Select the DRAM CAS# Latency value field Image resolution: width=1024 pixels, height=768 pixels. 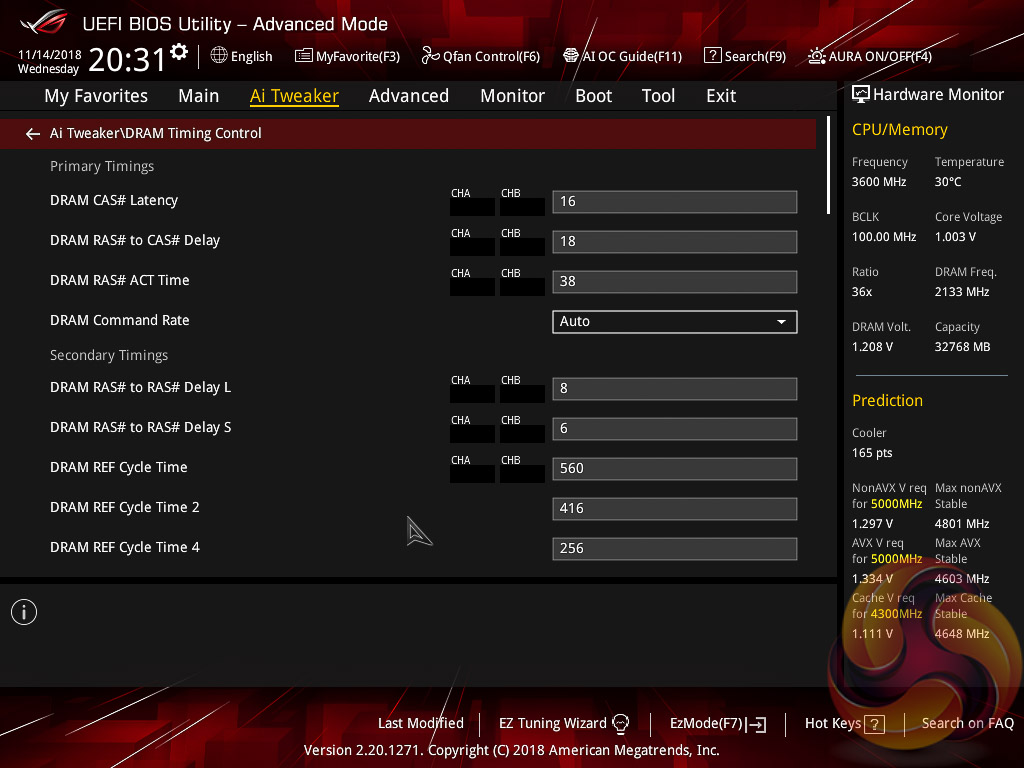(x=674, y=201)
